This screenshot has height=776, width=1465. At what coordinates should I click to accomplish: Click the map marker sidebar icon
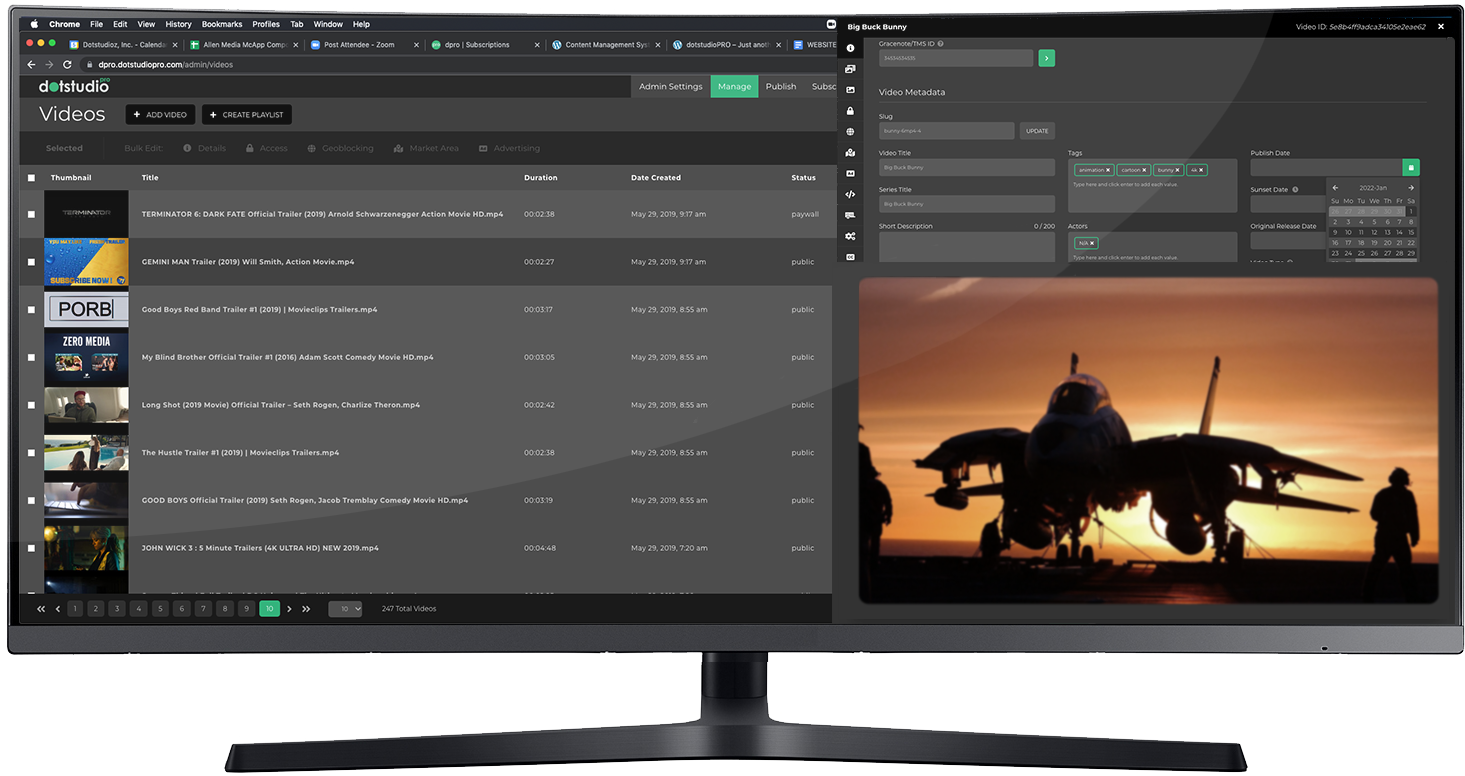pos(850,153)
